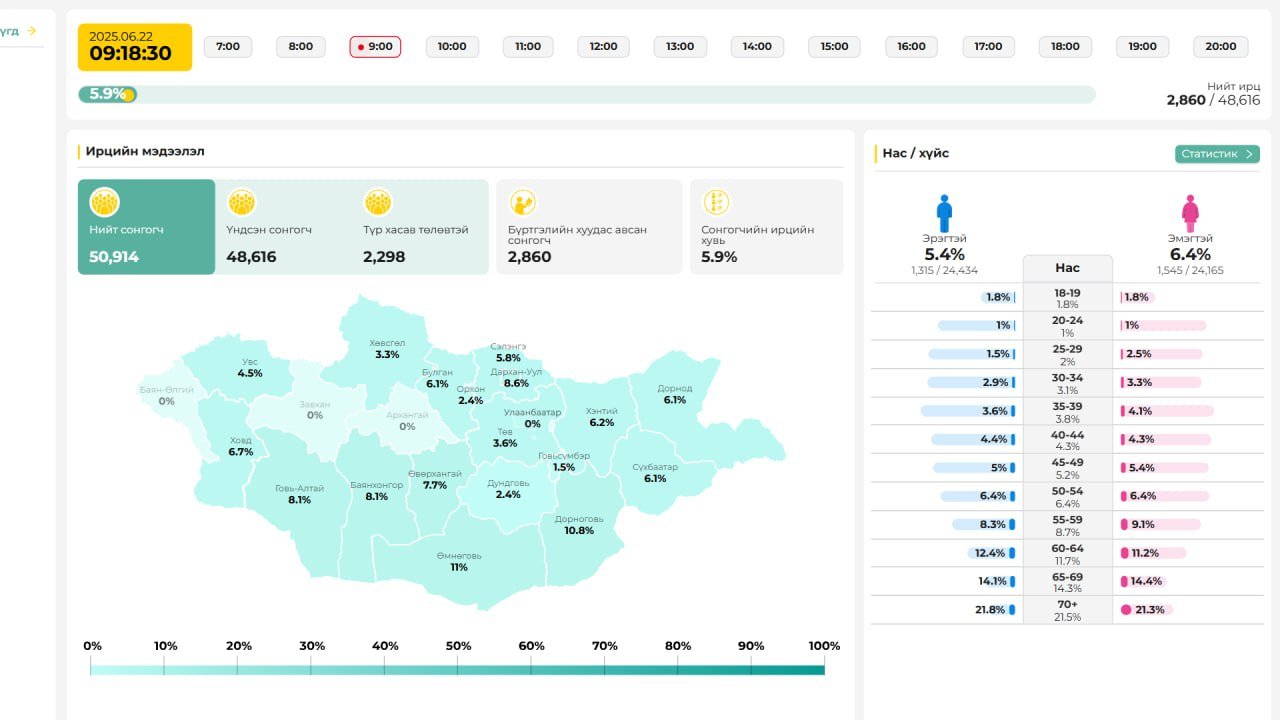Screen dimensions: 1280x720
Task: Select Ховд province showing 6.7%
Action: tap(240, 446)
